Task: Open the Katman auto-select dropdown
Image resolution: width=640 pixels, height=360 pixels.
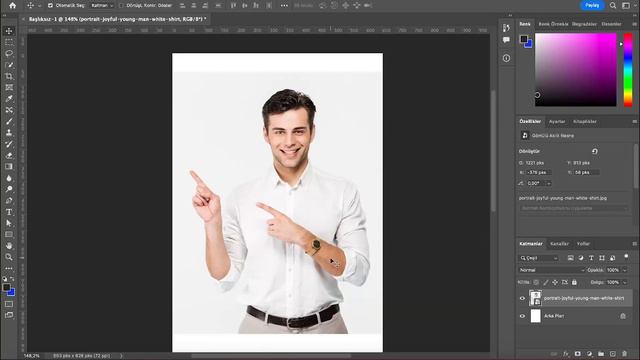Action: [x=102, y=6]
